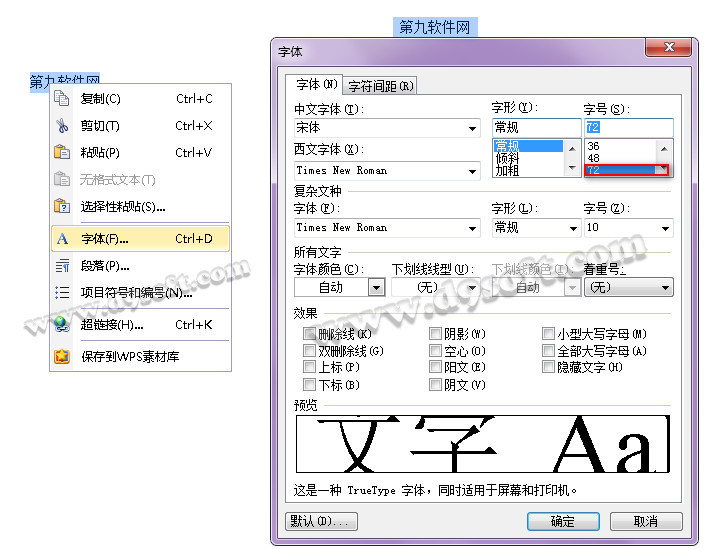Select 保存到WPS素材库 menu entry

(140, 357)
